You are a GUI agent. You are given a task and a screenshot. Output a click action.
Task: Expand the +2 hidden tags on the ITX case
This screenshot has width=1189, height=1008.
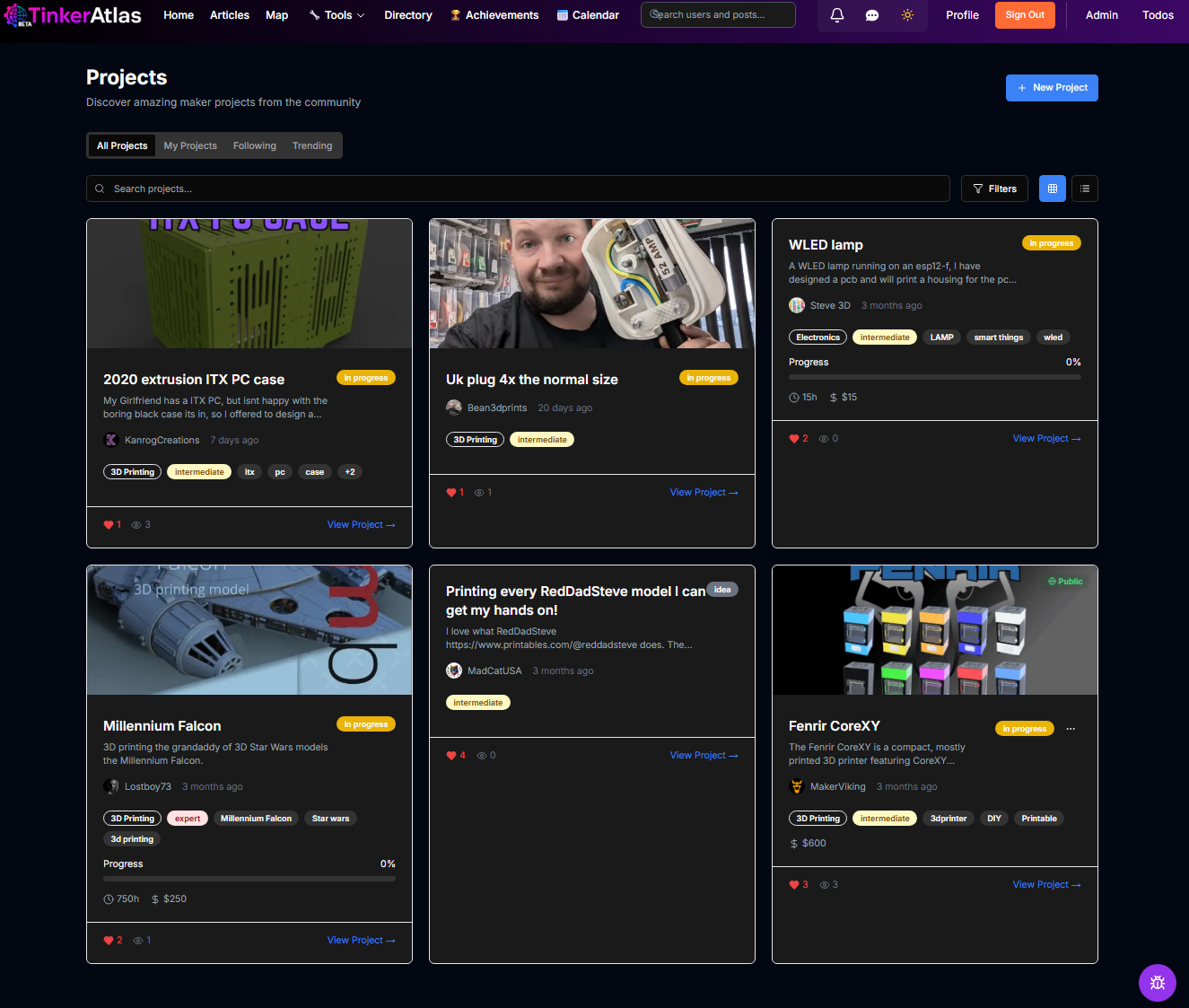point(349,471)
